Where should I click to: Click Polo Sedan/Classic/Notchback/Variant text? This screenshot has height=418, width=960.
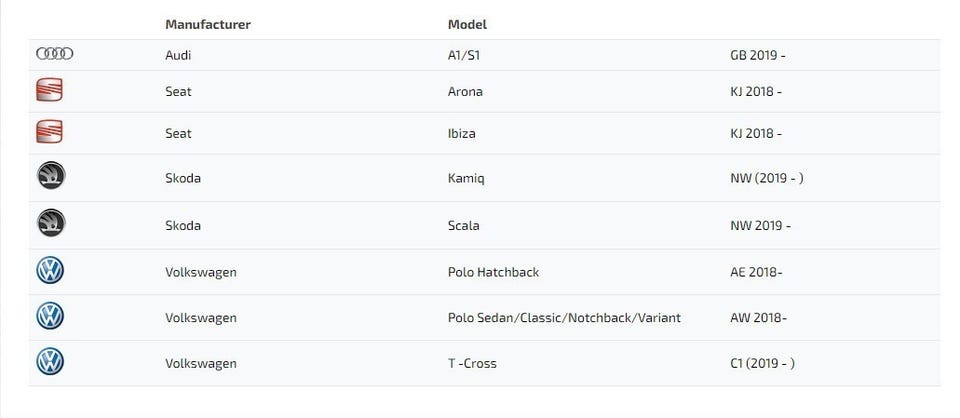[x=564, y=318]
